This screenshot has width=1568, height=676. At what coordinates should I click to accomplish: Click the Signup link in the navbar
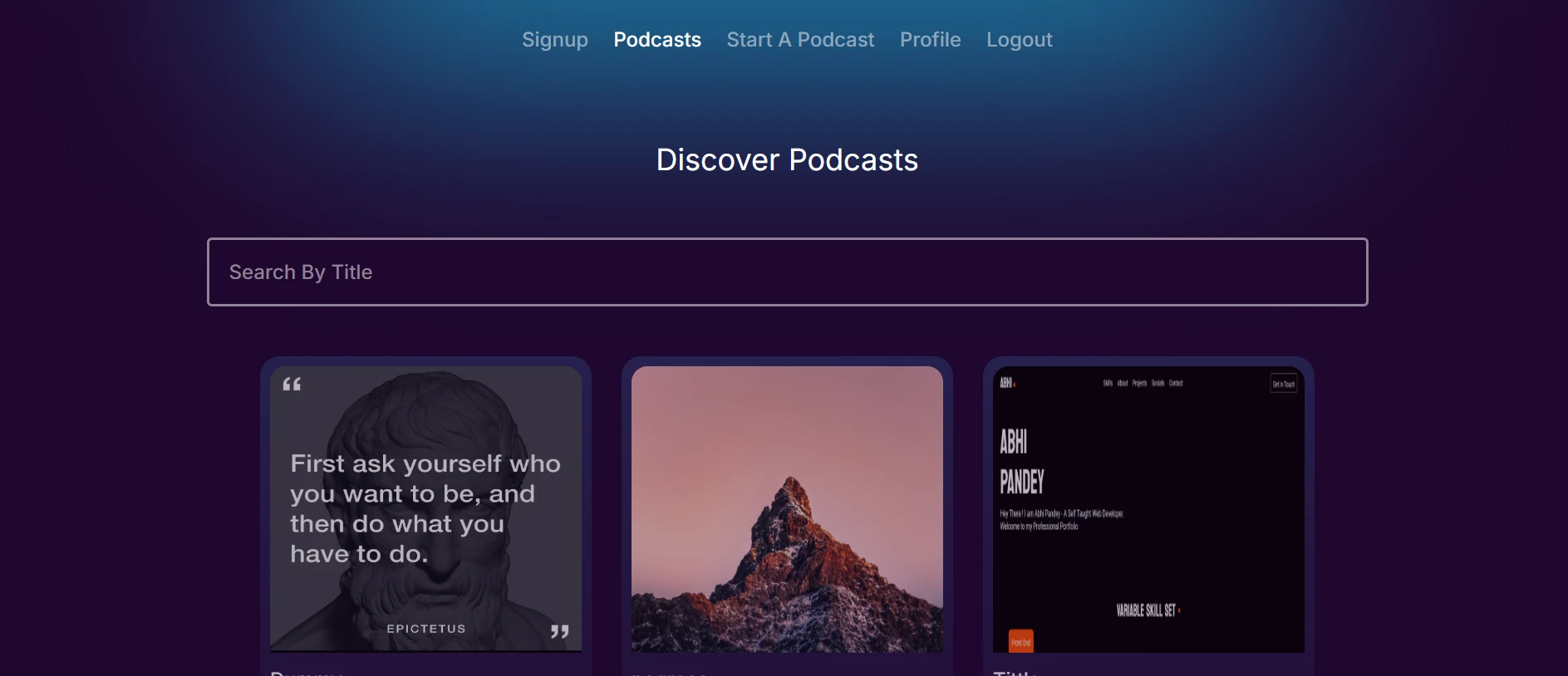pos(554,40)
